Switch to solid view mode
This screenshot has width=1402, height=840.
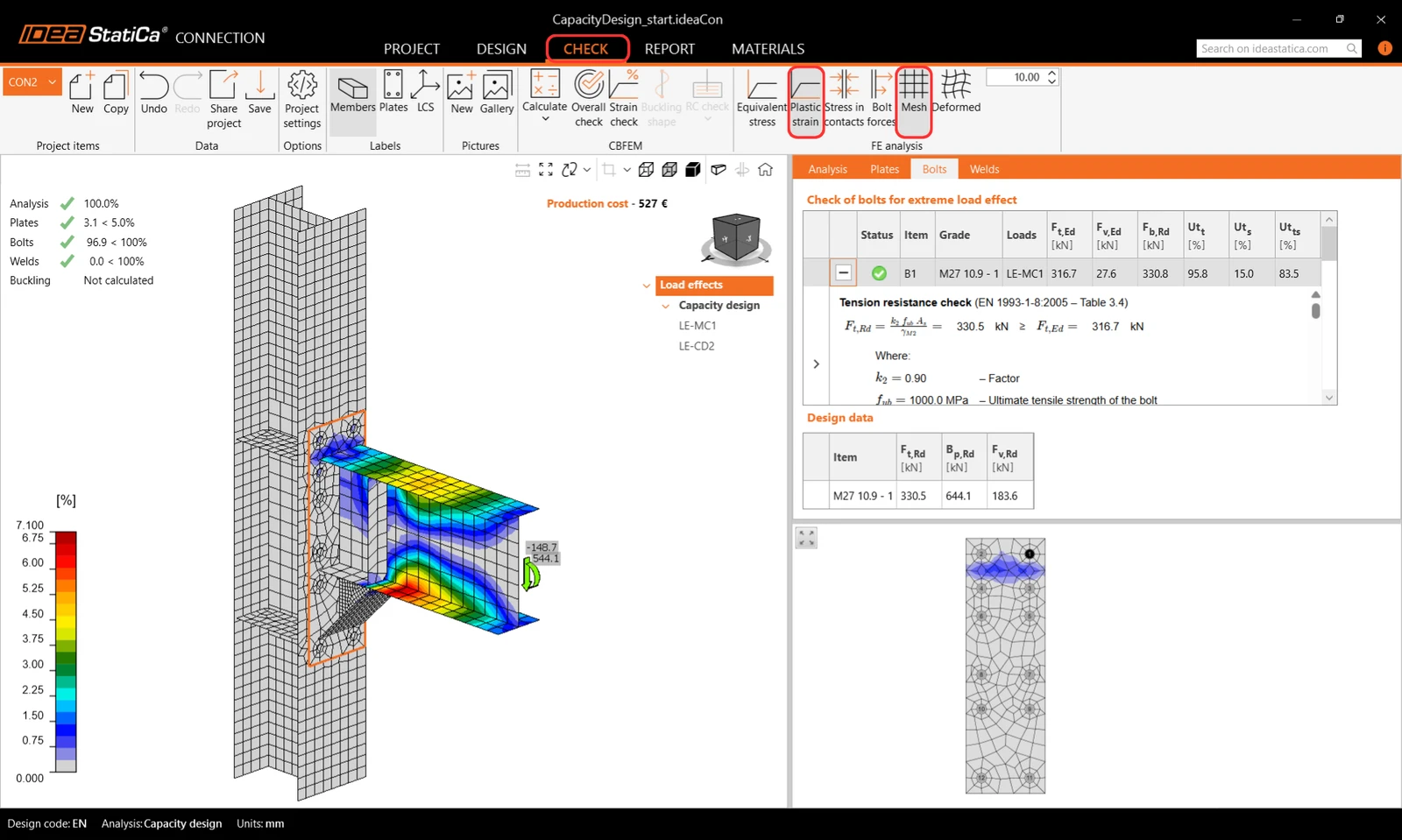click(693, 170)
